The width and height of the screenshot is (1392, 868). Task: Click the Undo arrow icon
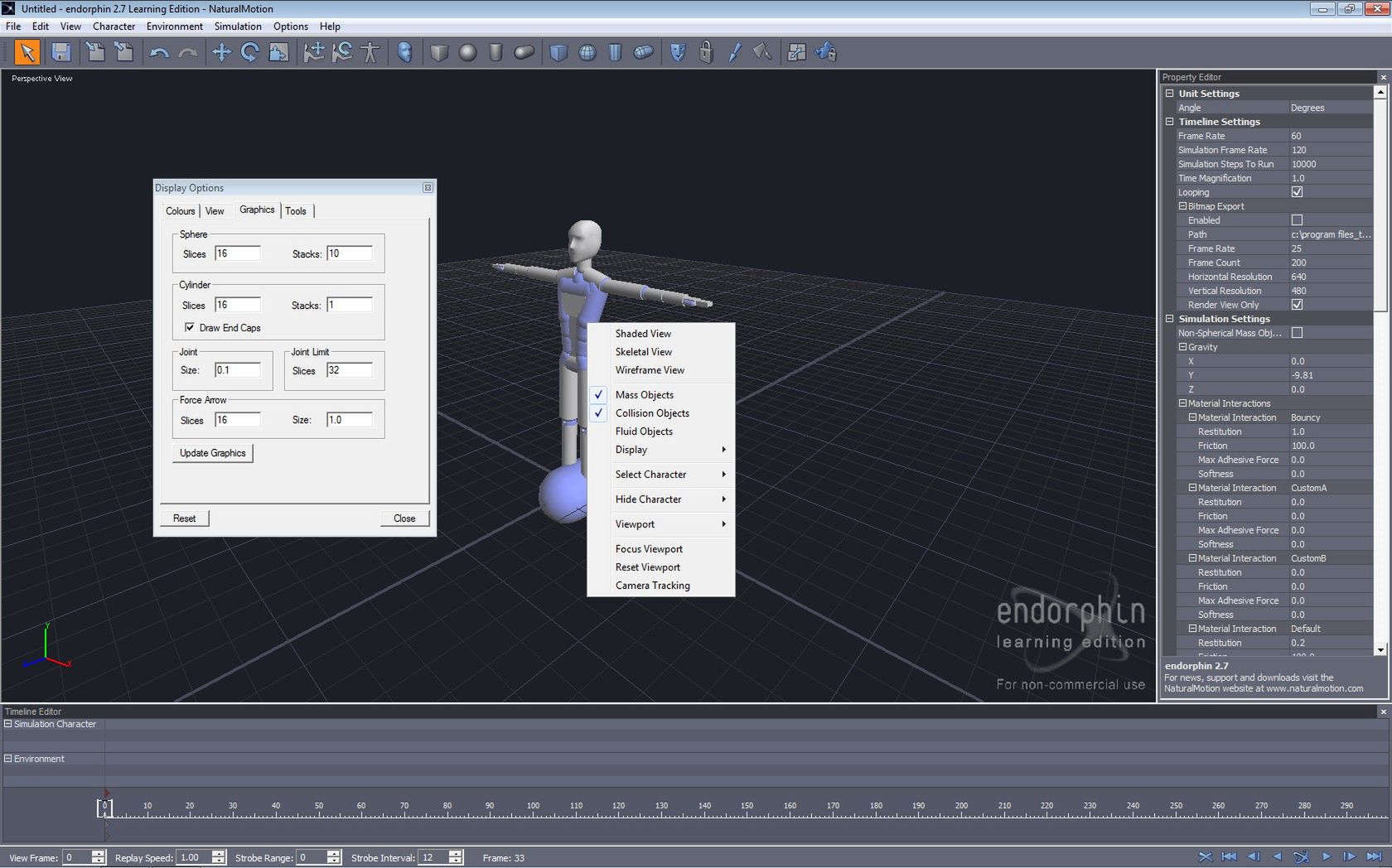click(159, 53)
